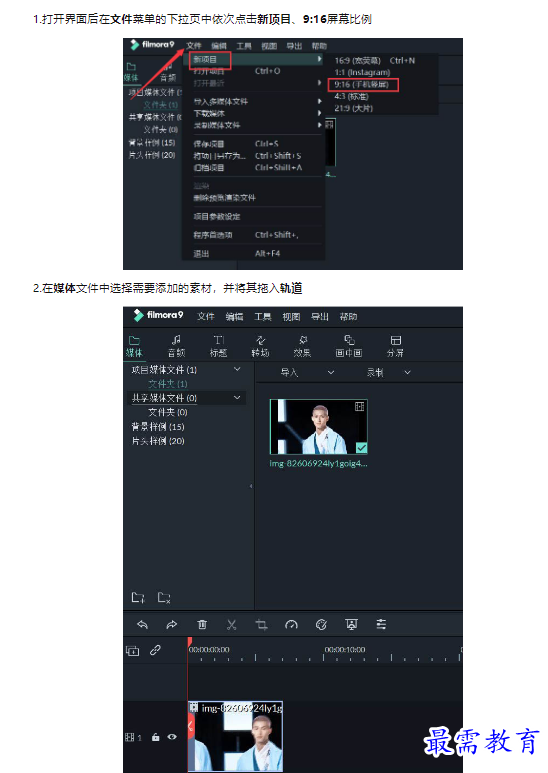
Task: Expand the 新项目 submenu arrow
Action: pos(319,59)
